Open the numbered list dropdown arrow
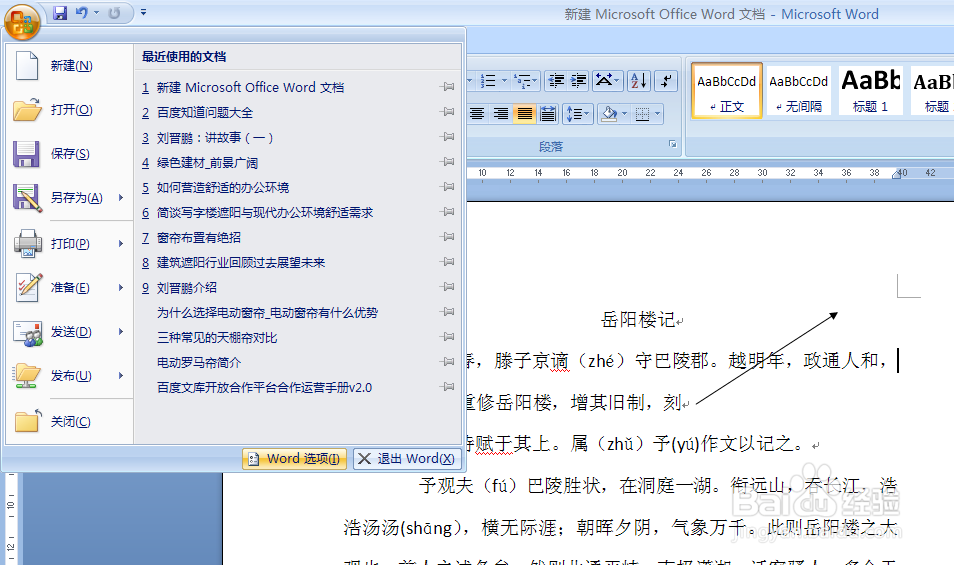The image size is (954, 565). 504,81
